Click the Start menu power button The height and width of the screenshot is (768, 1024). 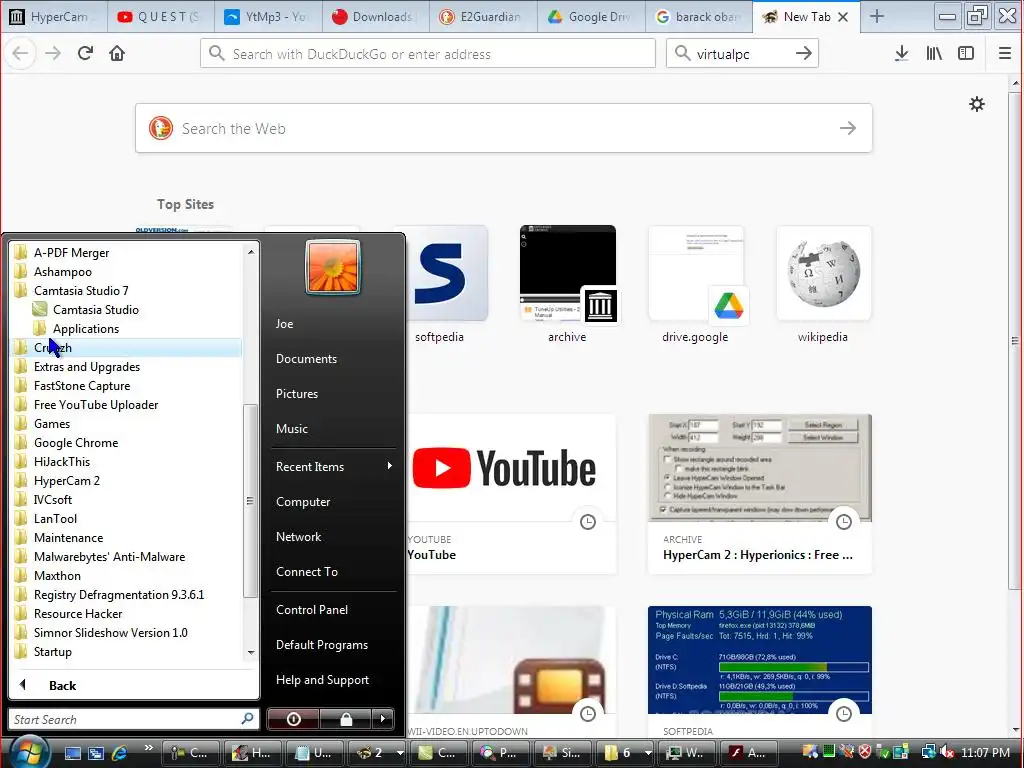pyautogui.click(x=293, y=719)
